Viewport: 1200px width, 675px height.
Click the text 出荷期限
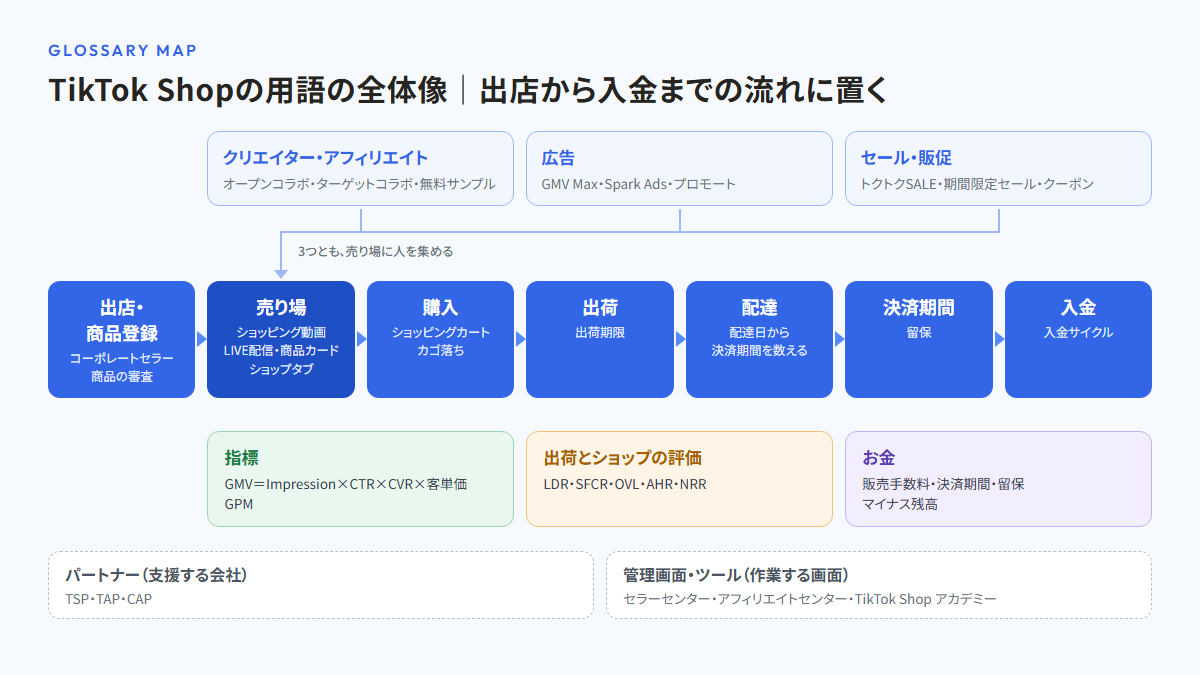pos(600,332)
